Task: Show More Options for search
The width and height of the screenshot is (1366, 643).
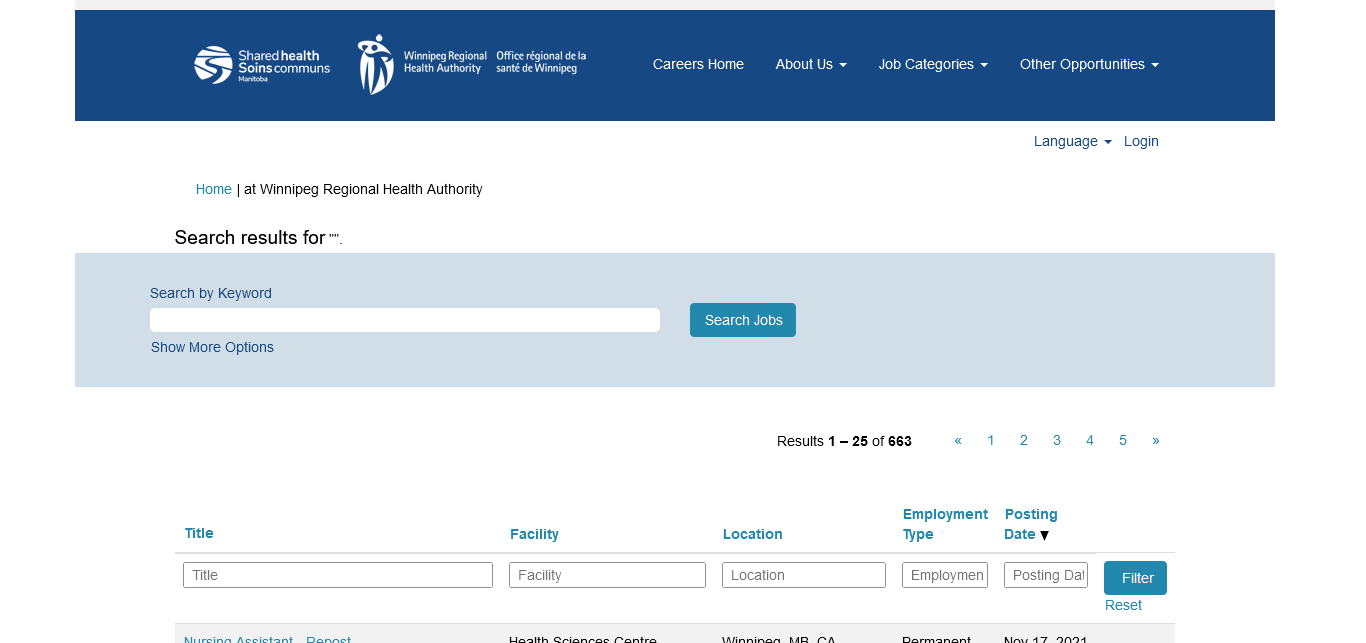Action: click(212, 347)
